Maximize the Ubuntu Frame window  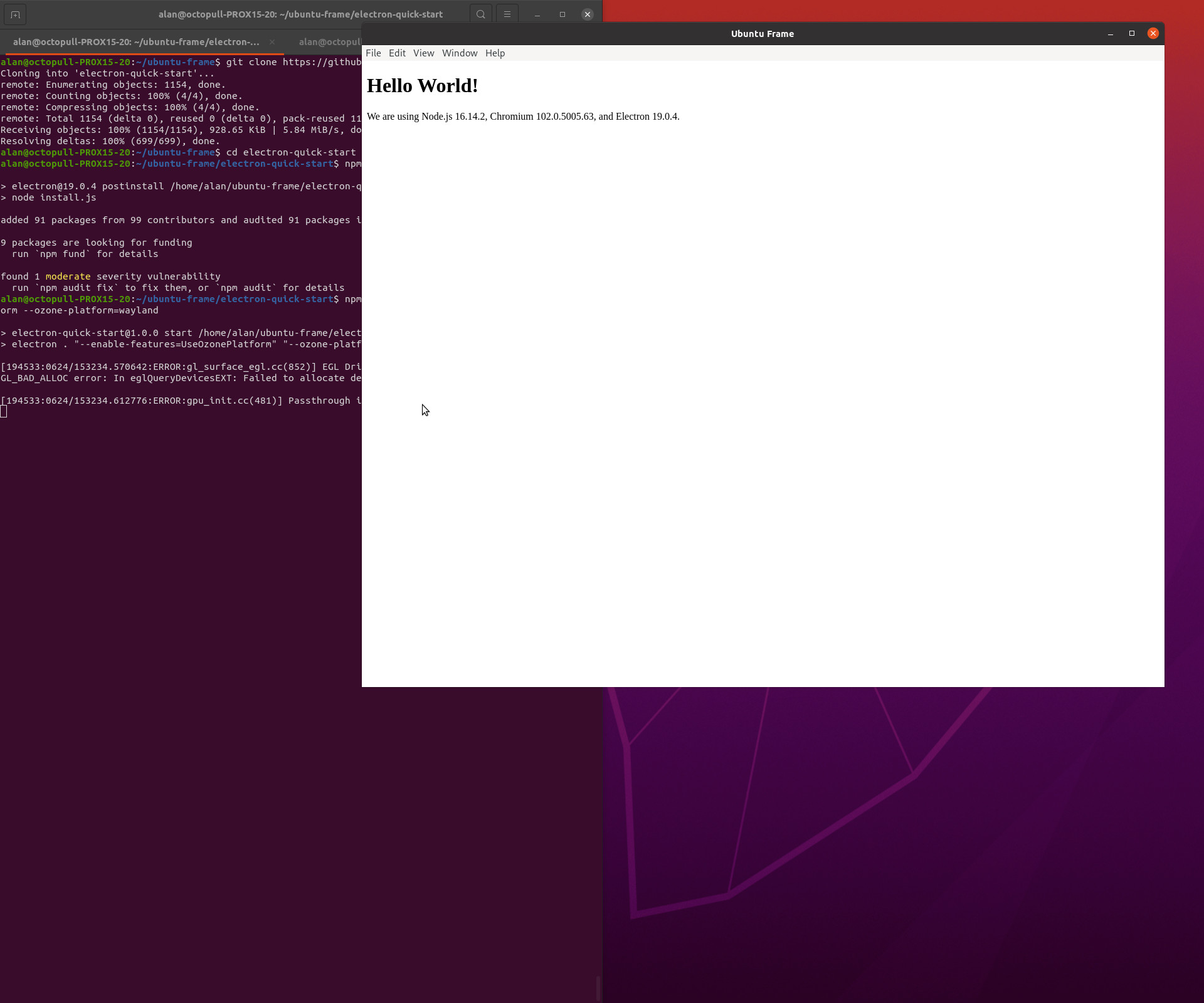(x=1132, y=34)
